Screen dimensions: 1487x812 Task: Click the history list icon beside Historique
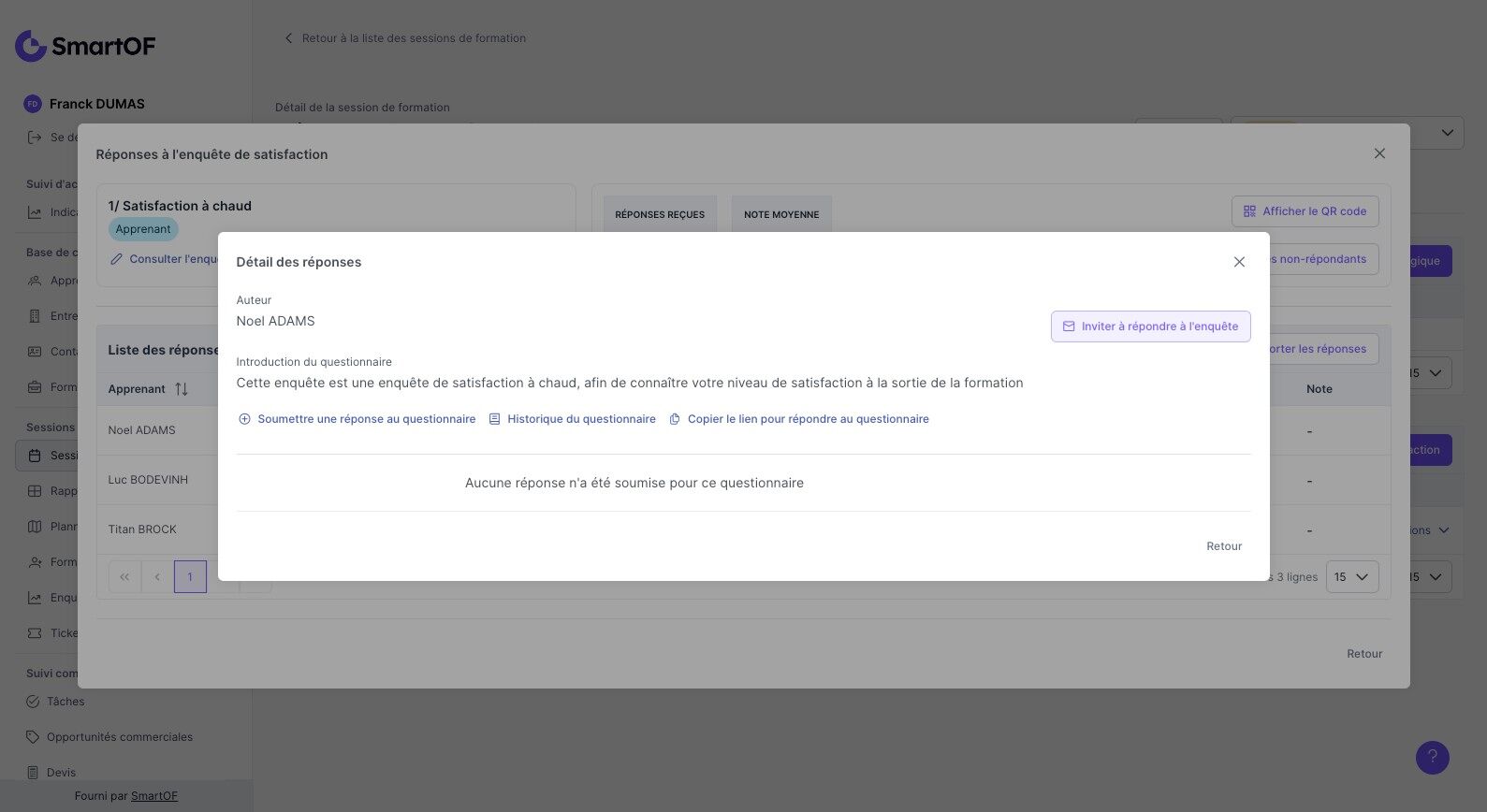[495, 419]
